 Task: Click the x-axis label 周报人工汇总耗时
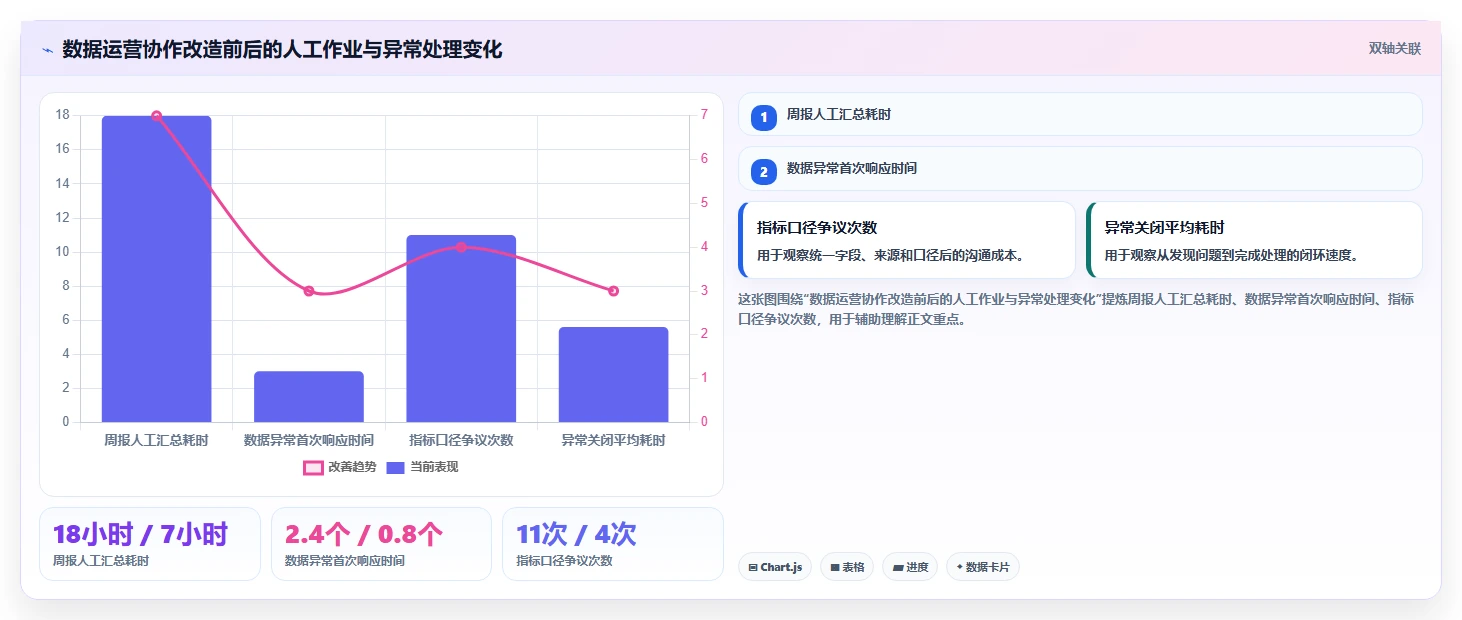pyautogui.click(x=156, y=440)
